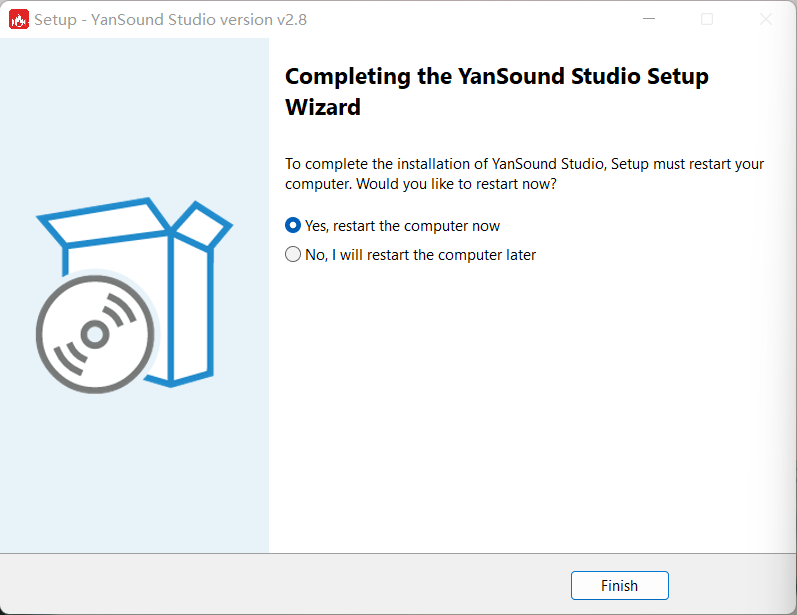The width and height of the screenshot is (797, 615).
Task: Close the Setup wizard window
Action: tap(765, 19)
